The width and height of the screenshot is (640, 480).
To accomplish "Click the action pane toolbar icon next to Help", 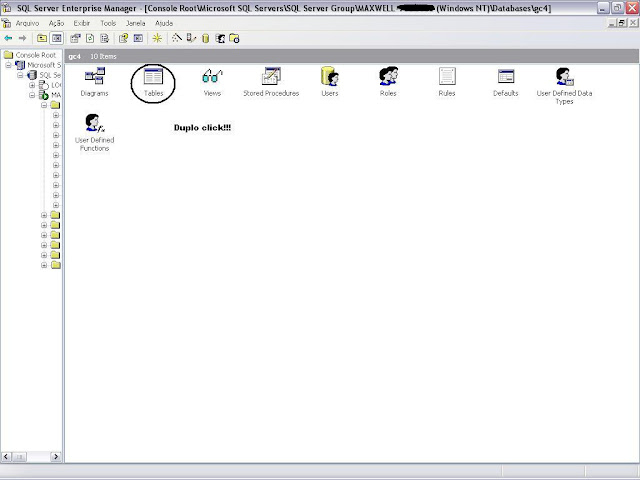I will point(138,38).
